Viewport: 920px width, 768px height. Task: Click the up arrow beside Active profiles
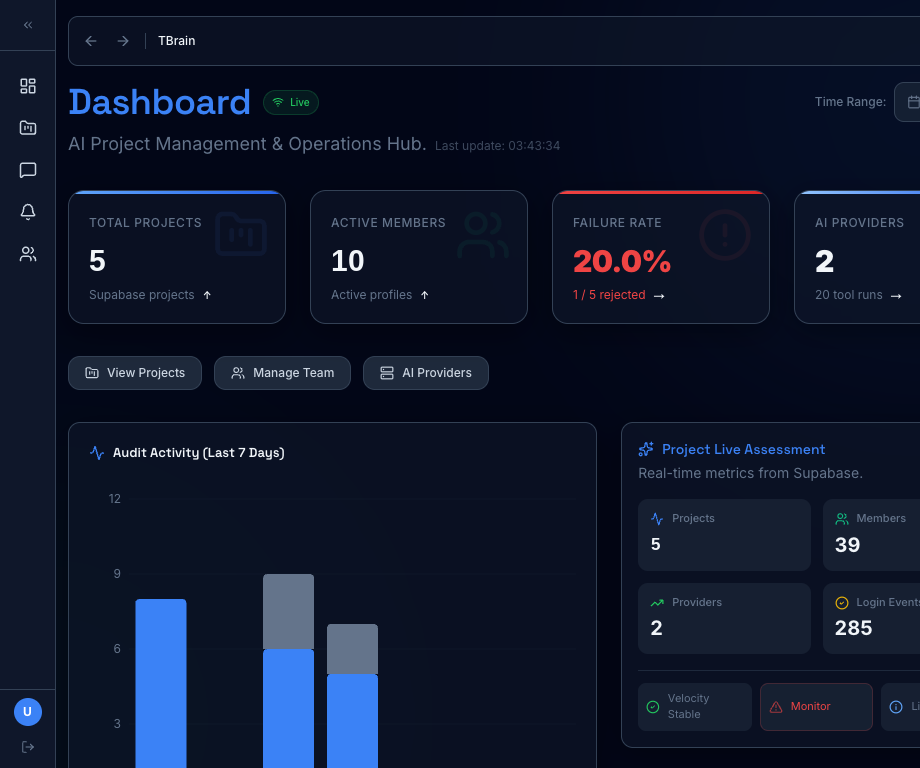click(x=425, y=295)
